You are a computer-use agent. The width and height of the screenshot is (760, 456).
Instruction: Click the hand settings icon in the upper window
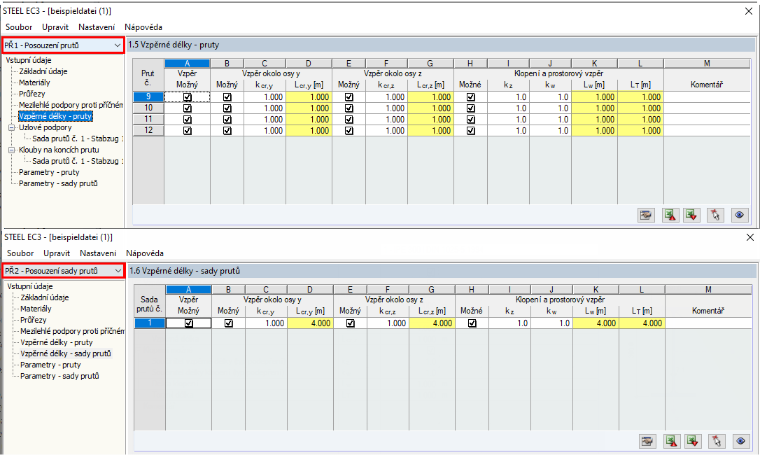coord(646,215)
